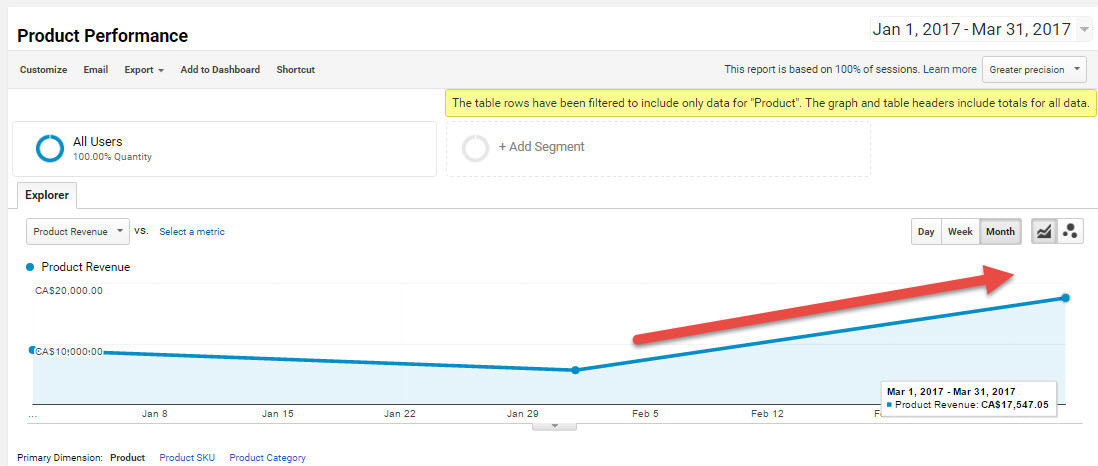Image resolution: width=1098 pixels, height=466 pixels.
Task: Collapse the chart using bottom arrow handle
Action: click(x=557, y=425)
